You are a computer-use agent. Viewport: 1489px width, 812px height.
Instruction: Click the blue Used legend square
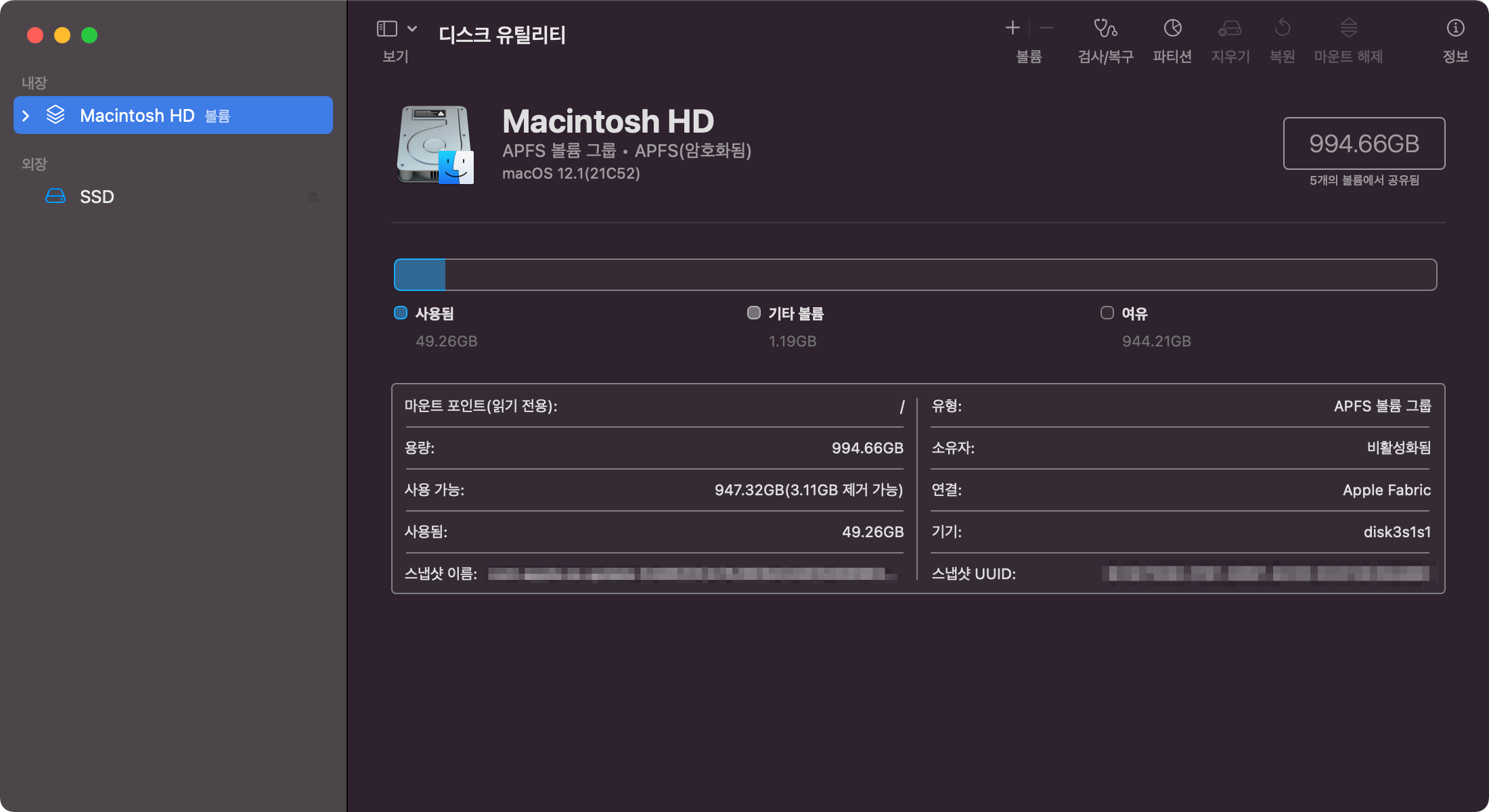[401, 313]
